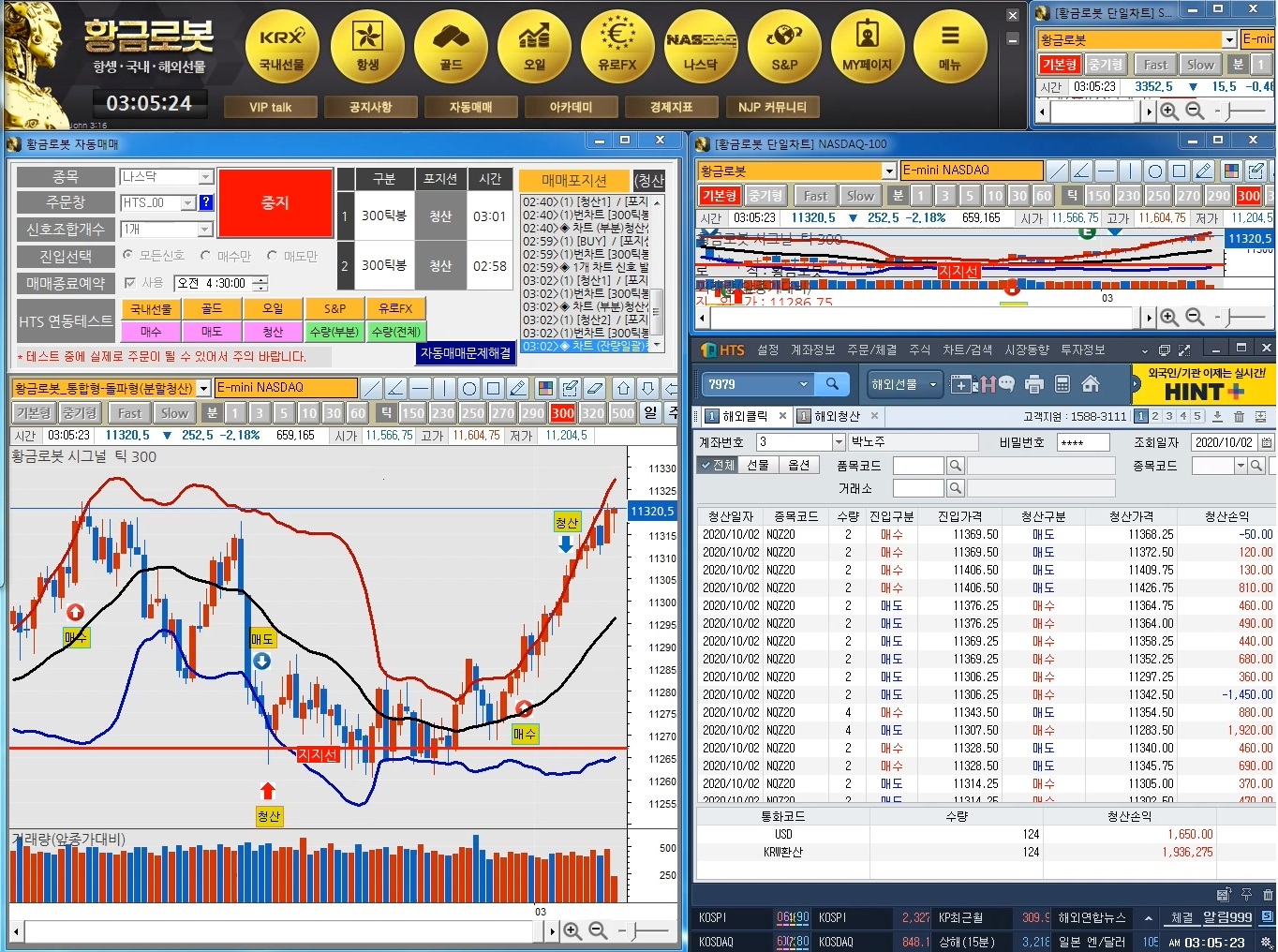This screenshot has width=1278, height=952.
Task: Click the 비밀번호 password field
Action: click(1082, 442)
